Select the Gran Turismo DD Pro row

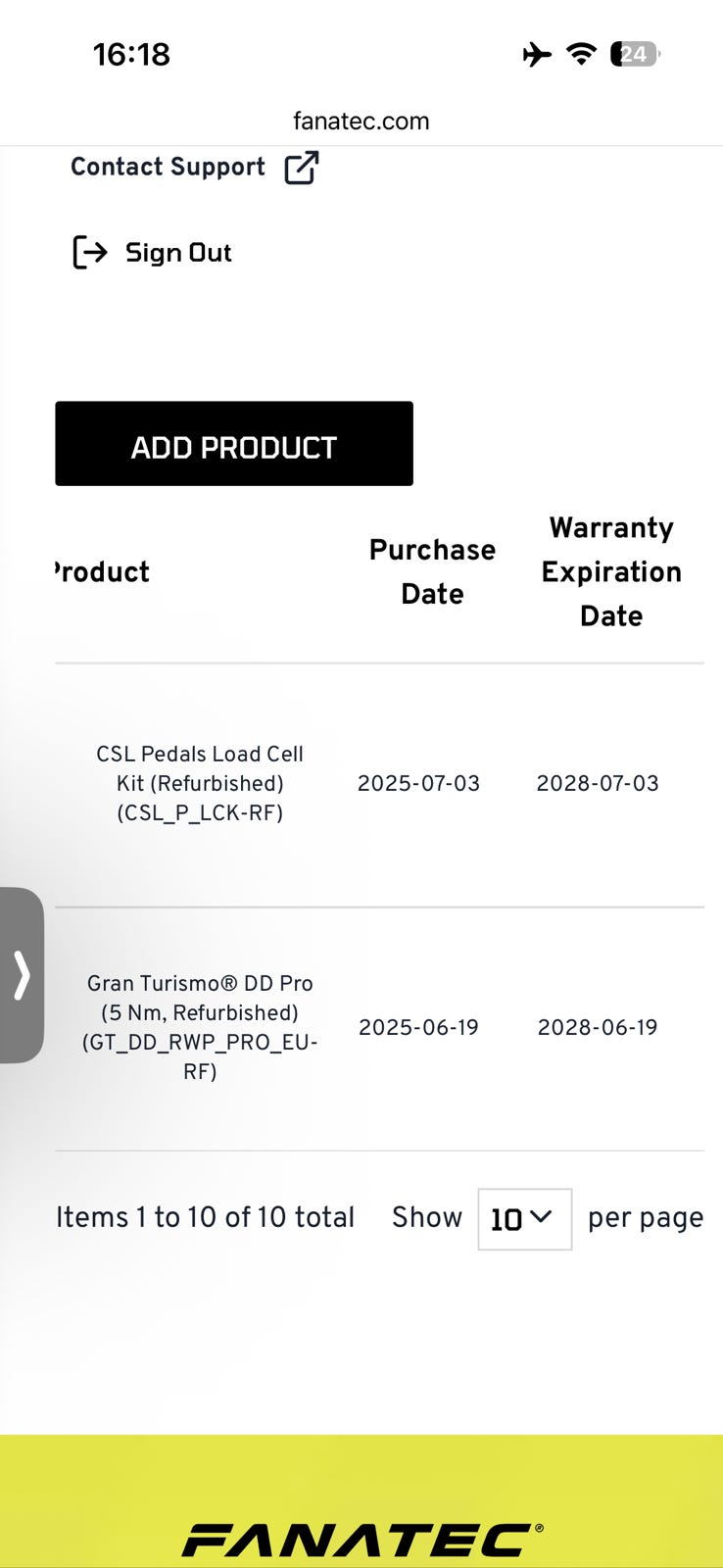click(200, 1027)
